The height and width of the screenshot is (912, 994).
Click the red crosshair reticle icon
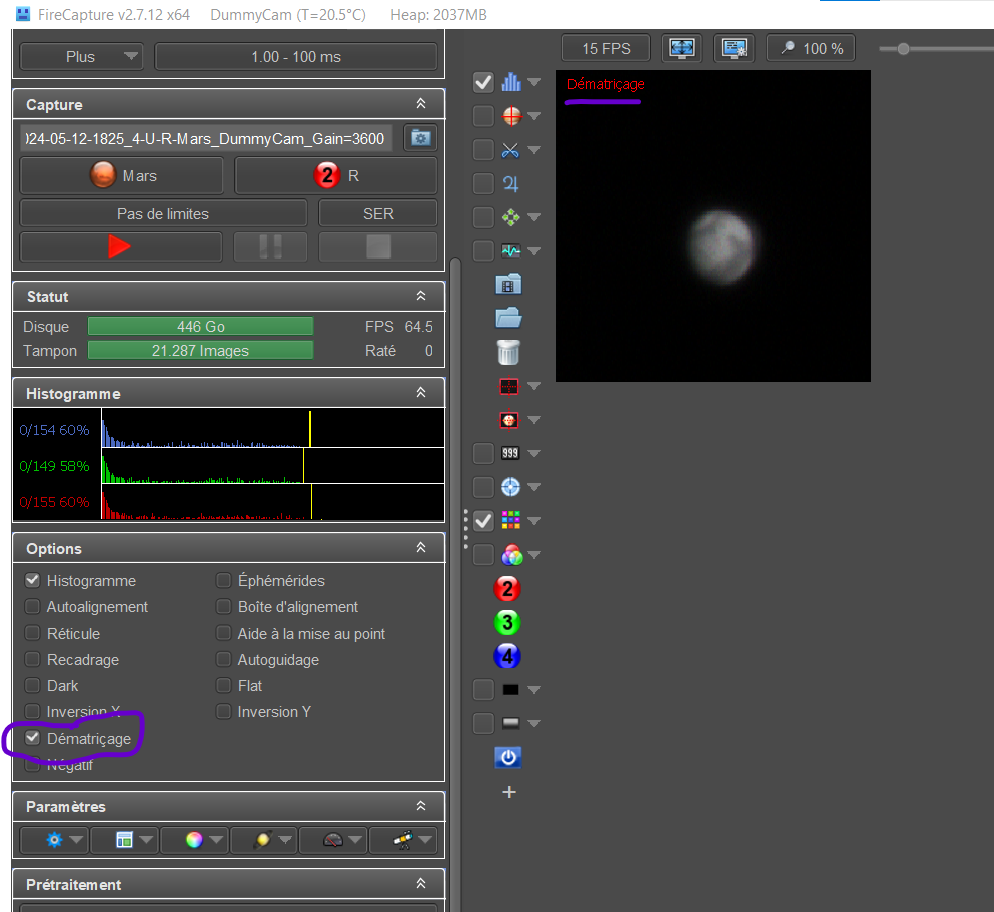(x=511, y=116)
